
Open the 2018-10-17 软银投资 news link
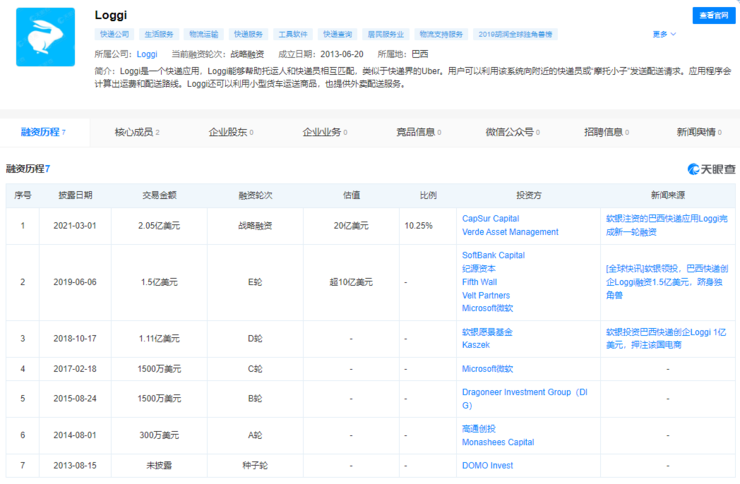pyautogui.click(x=666, y=339)
